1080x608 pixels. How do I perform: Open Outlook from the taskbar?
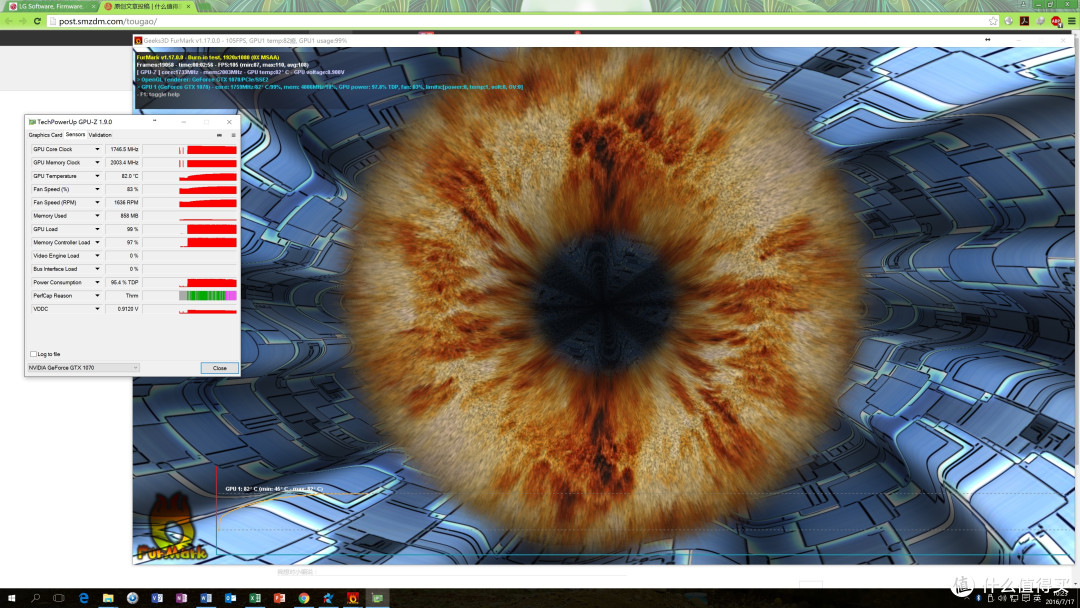click(230, 598)
